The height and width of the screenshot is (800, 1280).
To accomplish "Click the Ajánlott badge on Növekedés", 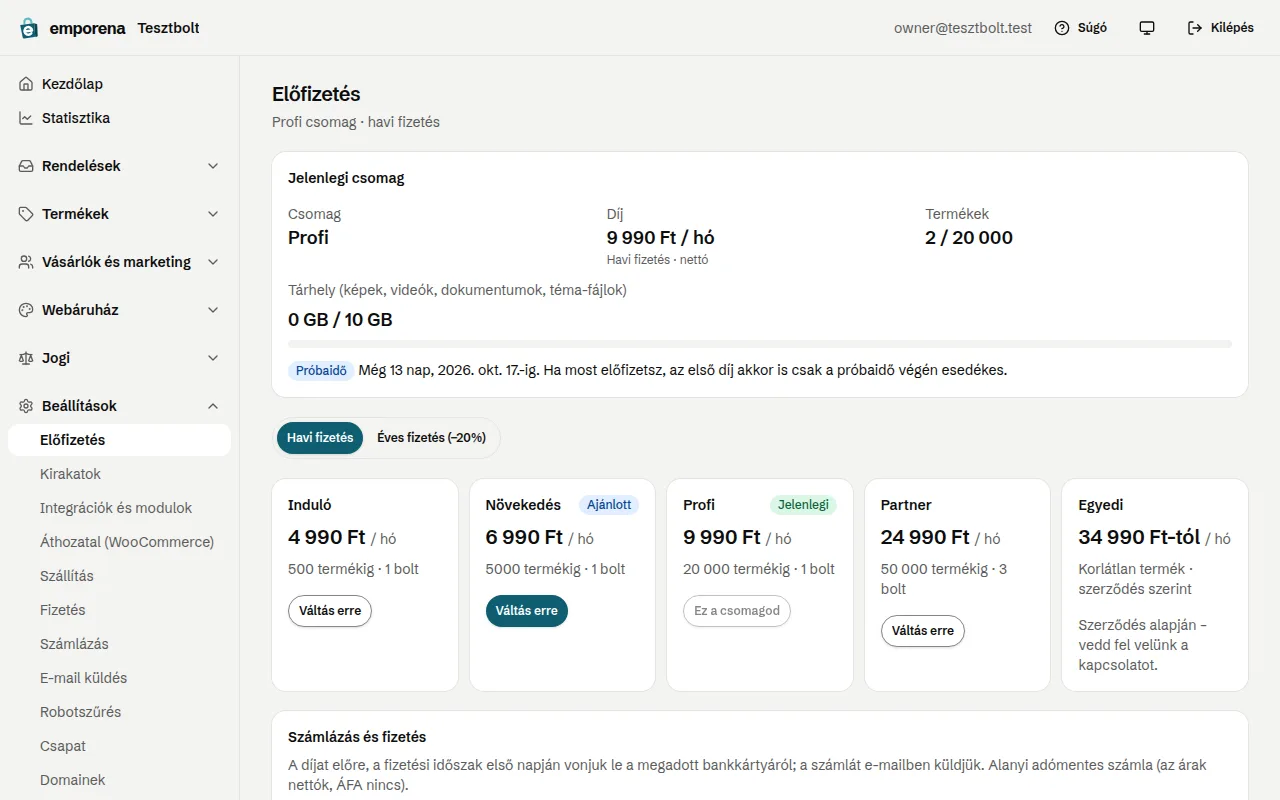I will 609,505.
